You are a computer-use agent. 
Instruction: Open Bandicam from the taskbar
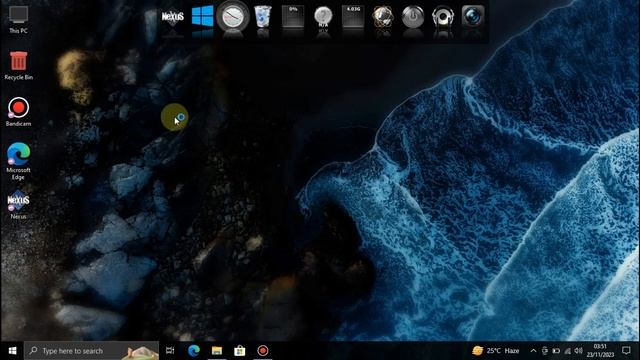262,351
